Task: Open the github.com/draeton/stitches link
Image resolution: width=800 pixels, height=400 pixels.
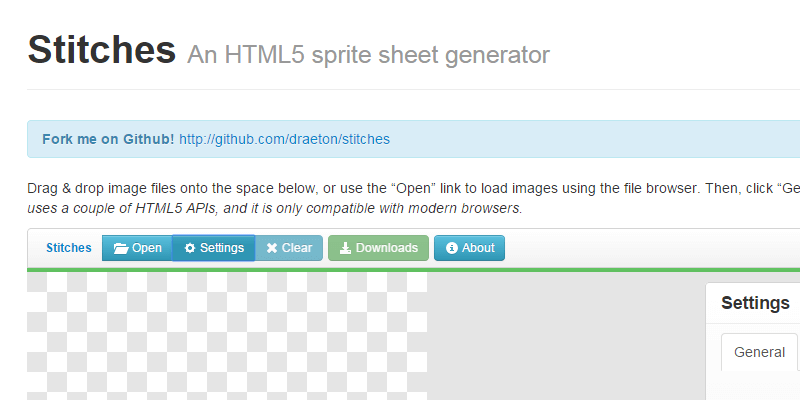Action: tap(284, 139)
